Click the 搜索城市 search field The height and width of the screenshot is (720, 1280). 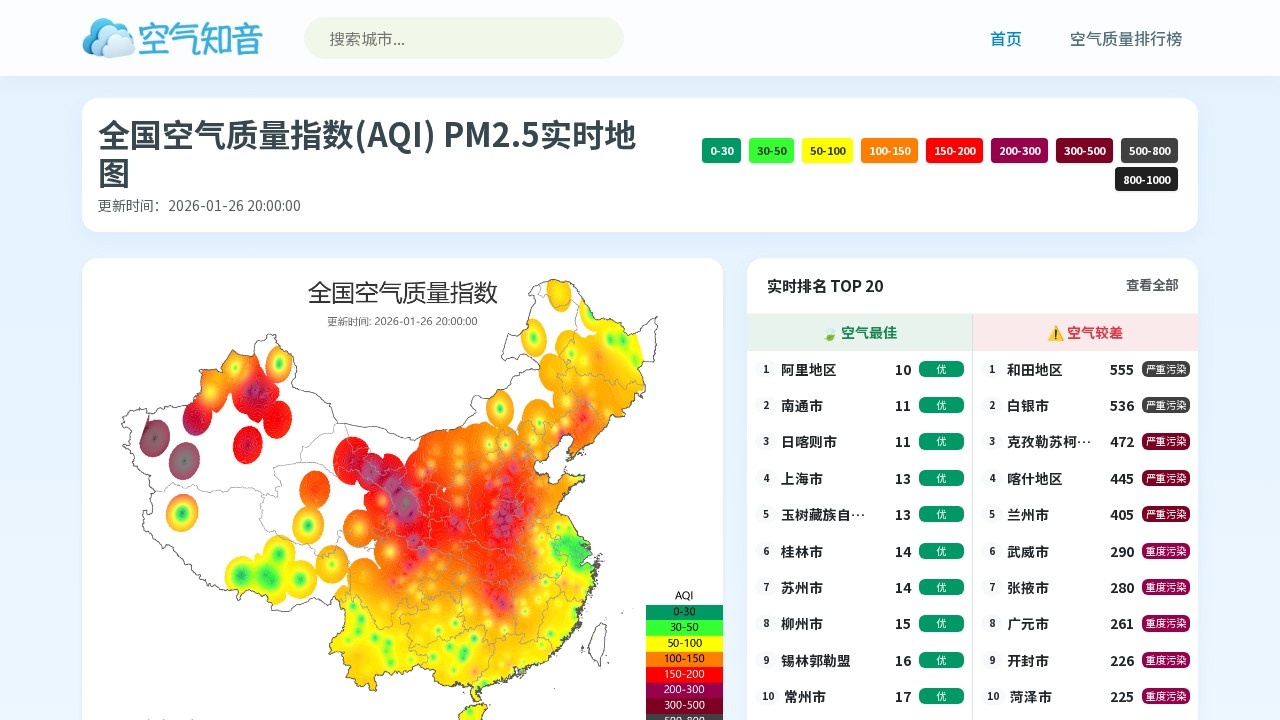tap(463, 39)
